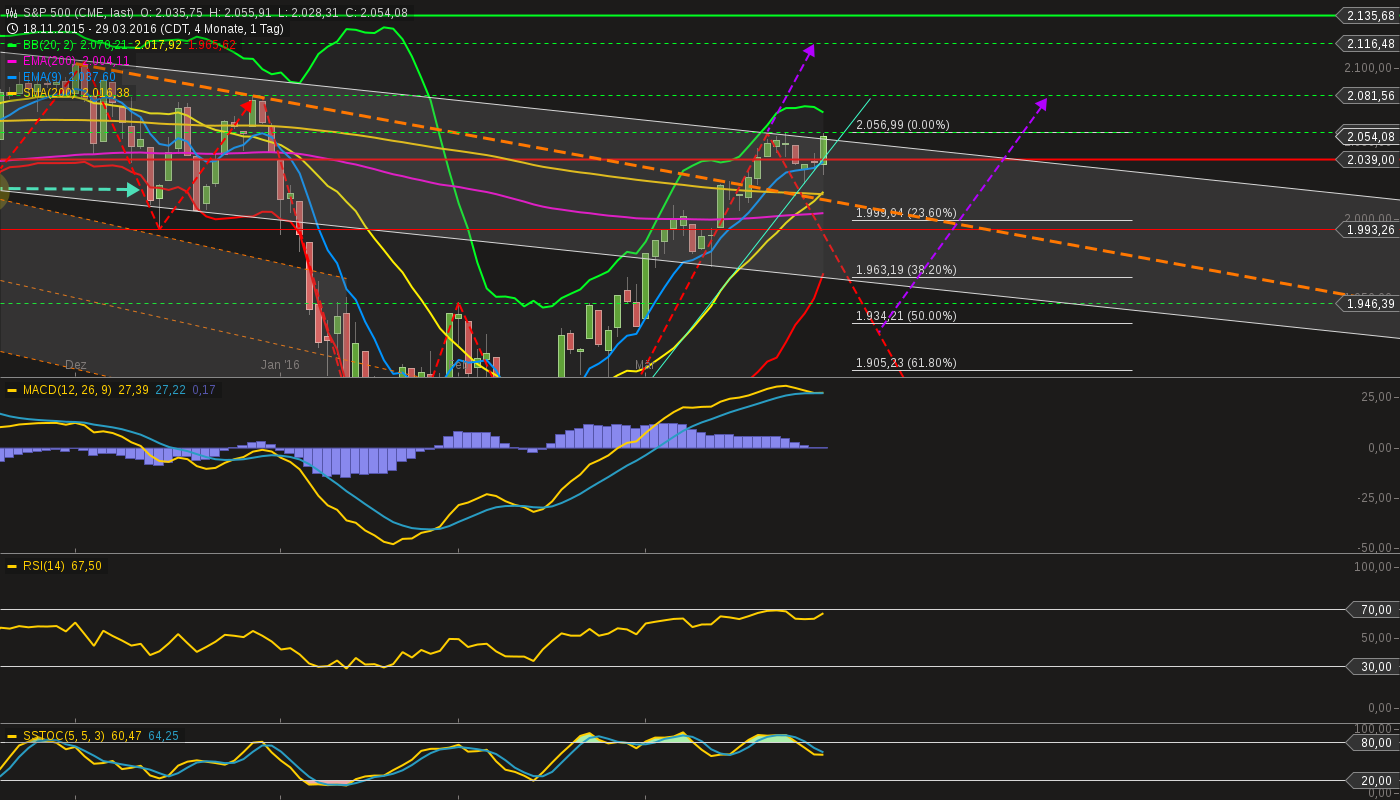The image size is (1400, 800).
Task: Click the SMA(200) value 2.016,38
Action: click(x=106, y=93)
